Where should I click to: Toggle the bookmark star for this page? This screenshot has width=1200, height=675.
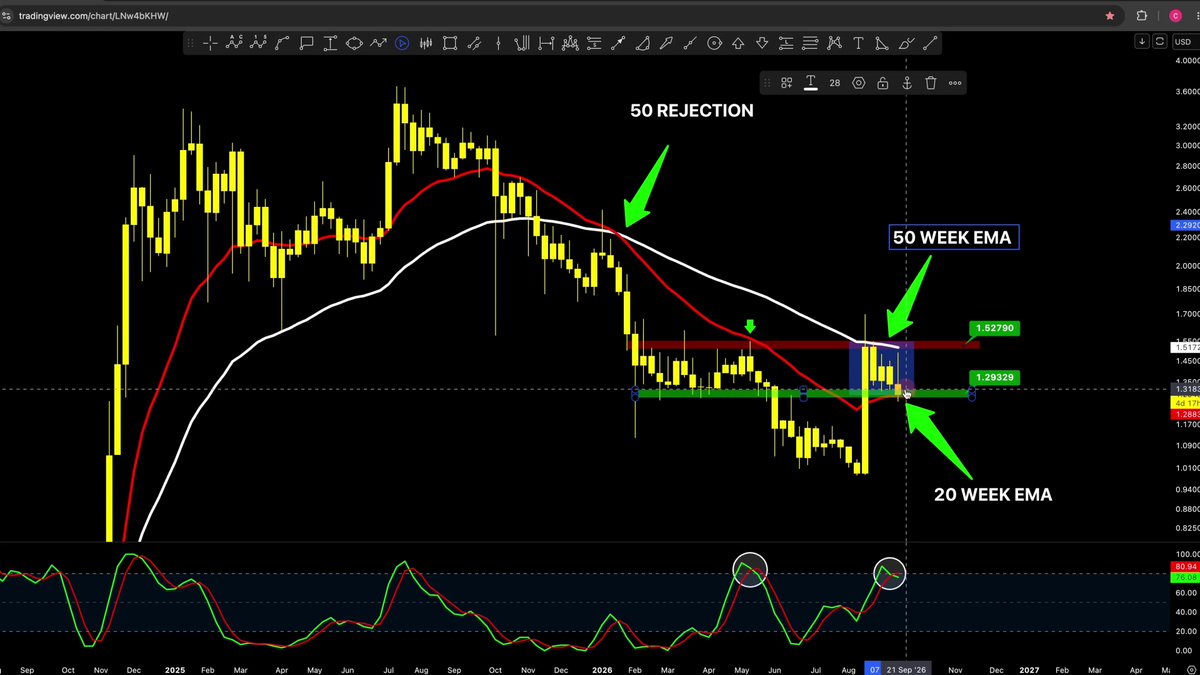[1110, 16]
